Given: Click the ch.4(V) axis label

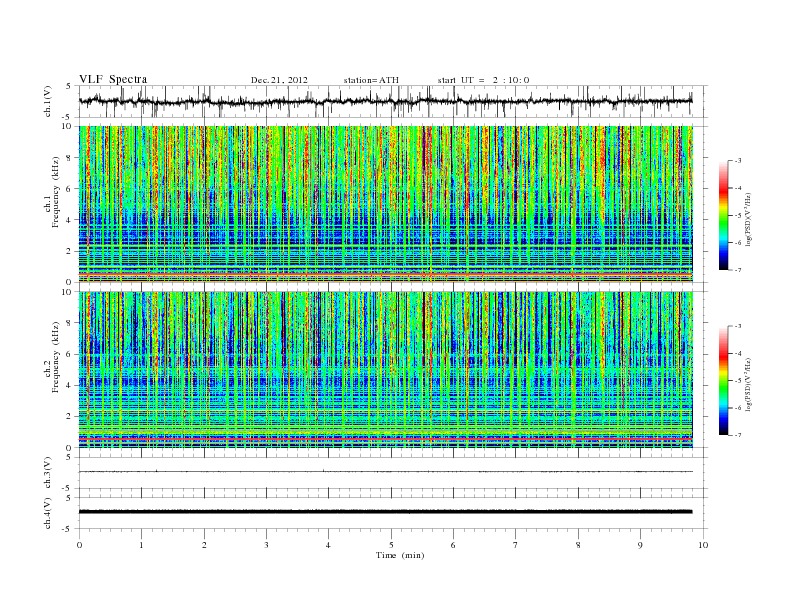Looking at the screenshot, I should [48, 513].
